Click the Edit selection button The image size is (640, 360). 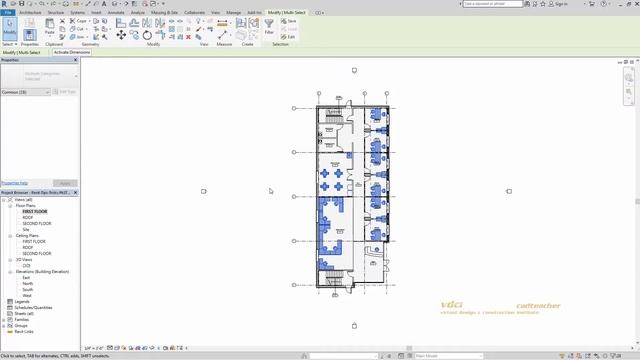coord(288,37)
